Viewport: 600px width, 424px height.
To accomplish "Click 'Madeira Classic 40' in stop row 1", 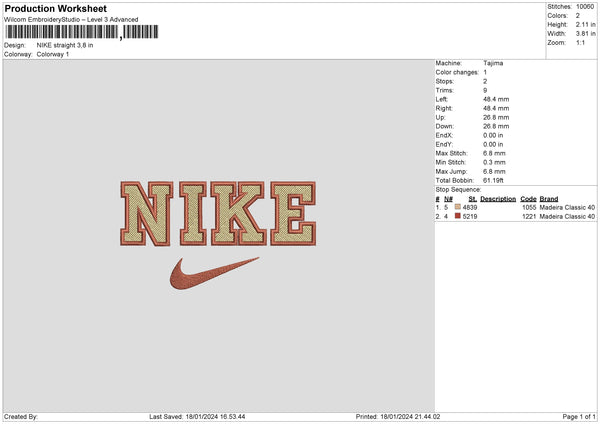I will point(567,207).
